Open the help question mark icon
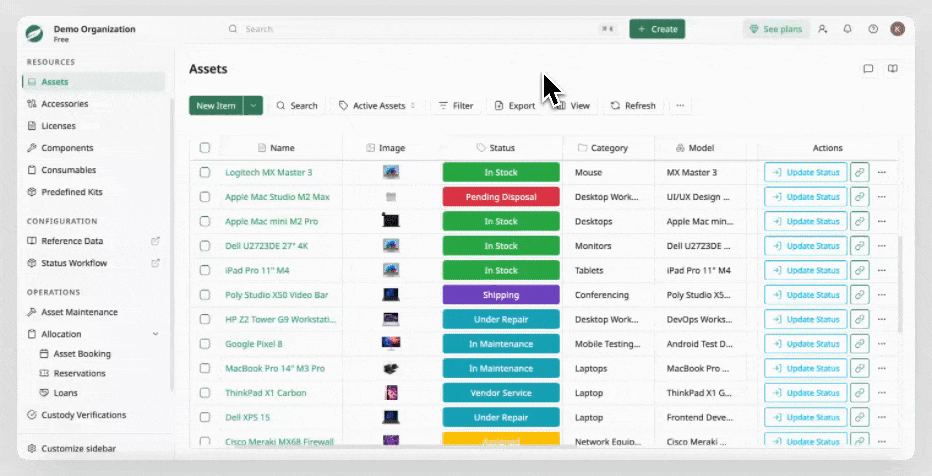 point(873,29)
